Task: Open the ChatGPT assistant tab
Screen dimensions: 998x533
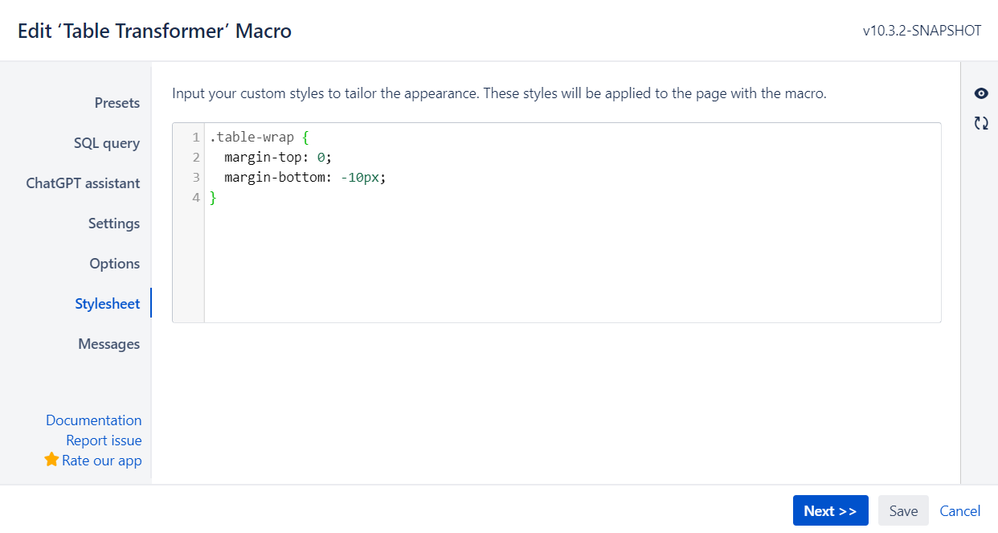Action: click(83, 183)
